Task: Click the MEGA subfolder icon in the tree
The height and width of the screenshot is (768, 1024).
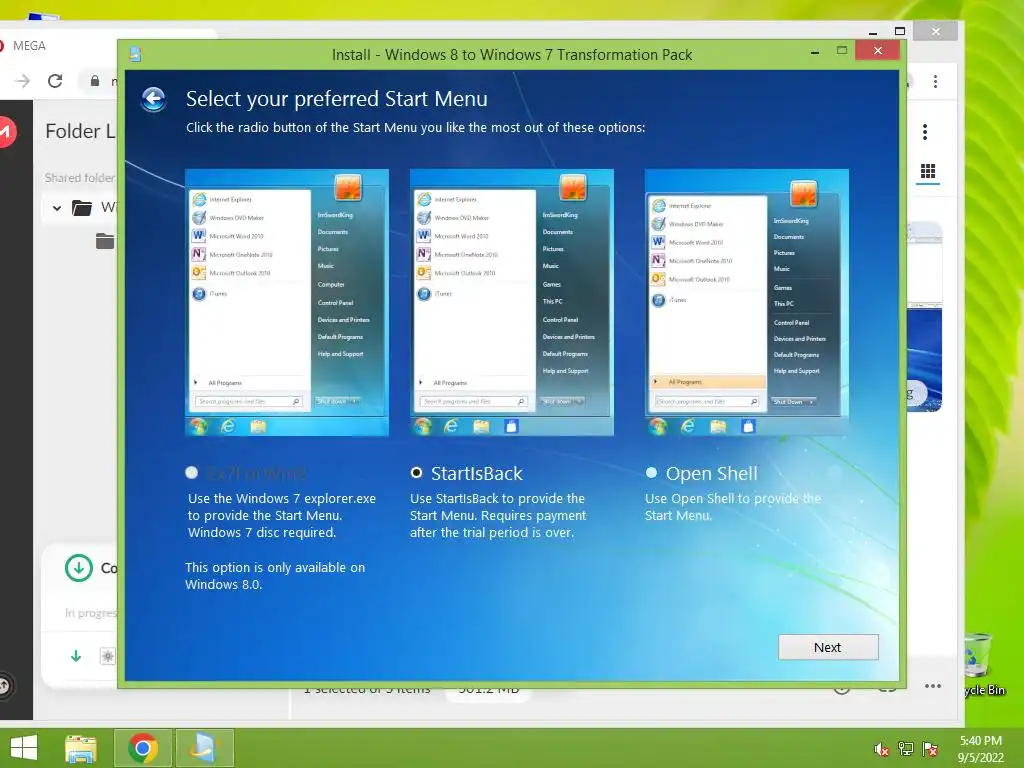Action: pos(105,241)
